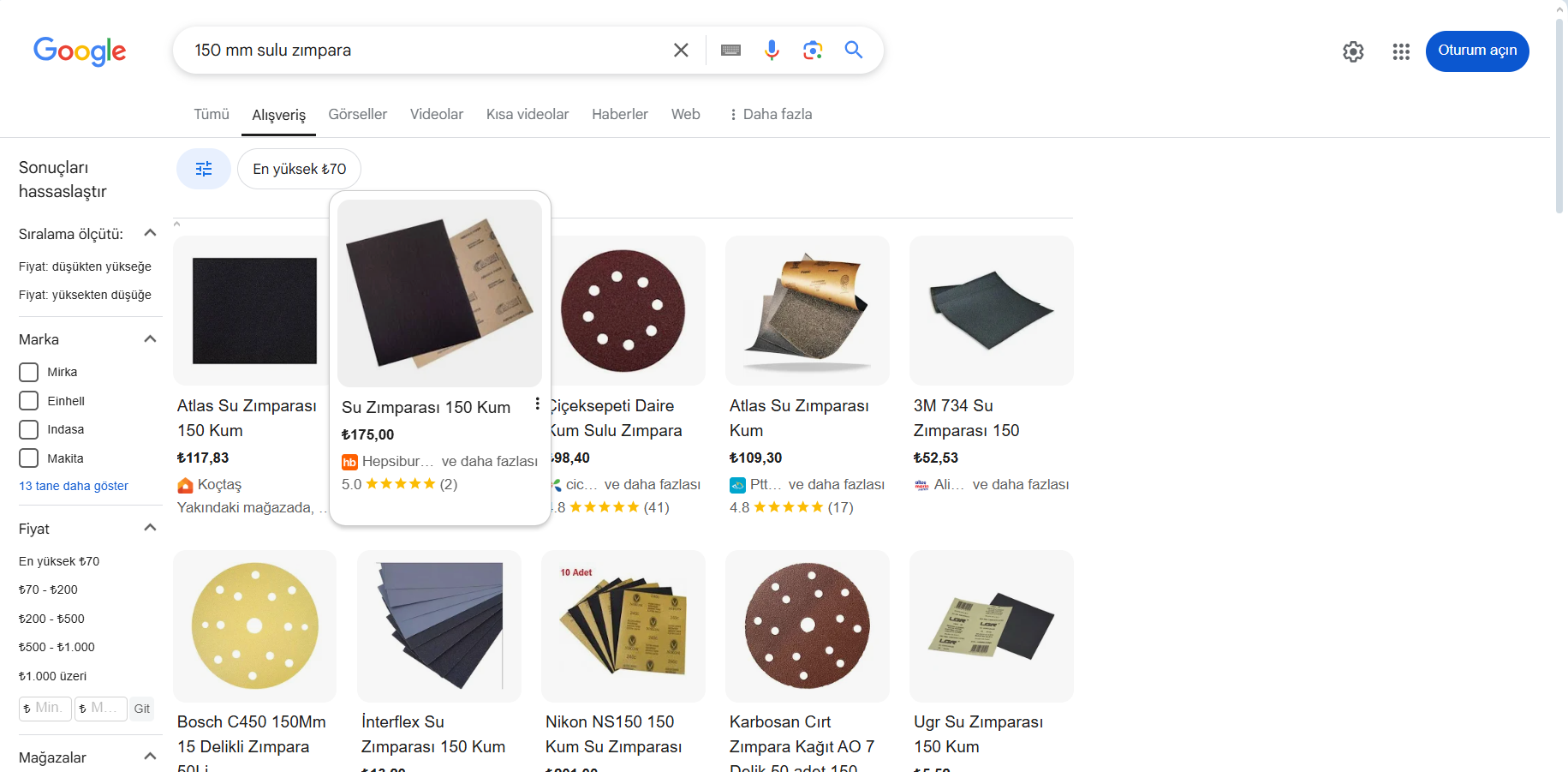Viewport: 1568px width, 772px height.
Task: Clear the search box text
Action: coord(681,51)
